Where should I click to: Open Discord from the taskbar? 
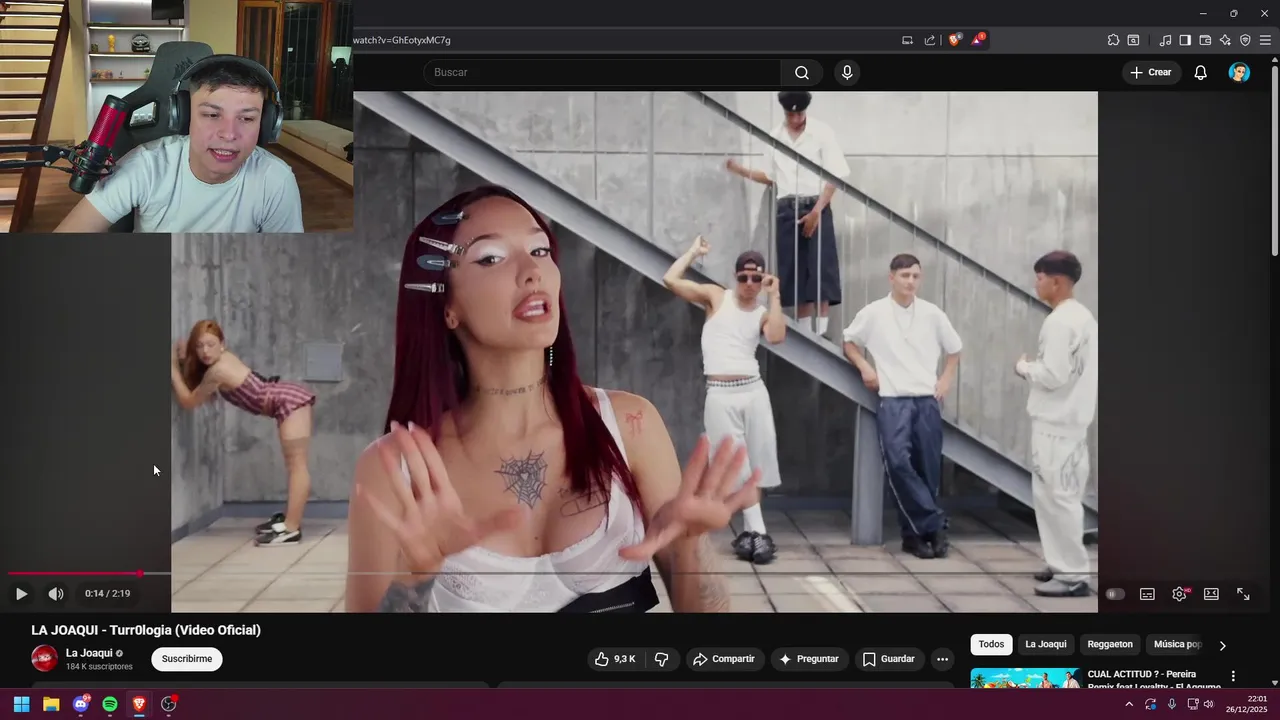(81, 704)
